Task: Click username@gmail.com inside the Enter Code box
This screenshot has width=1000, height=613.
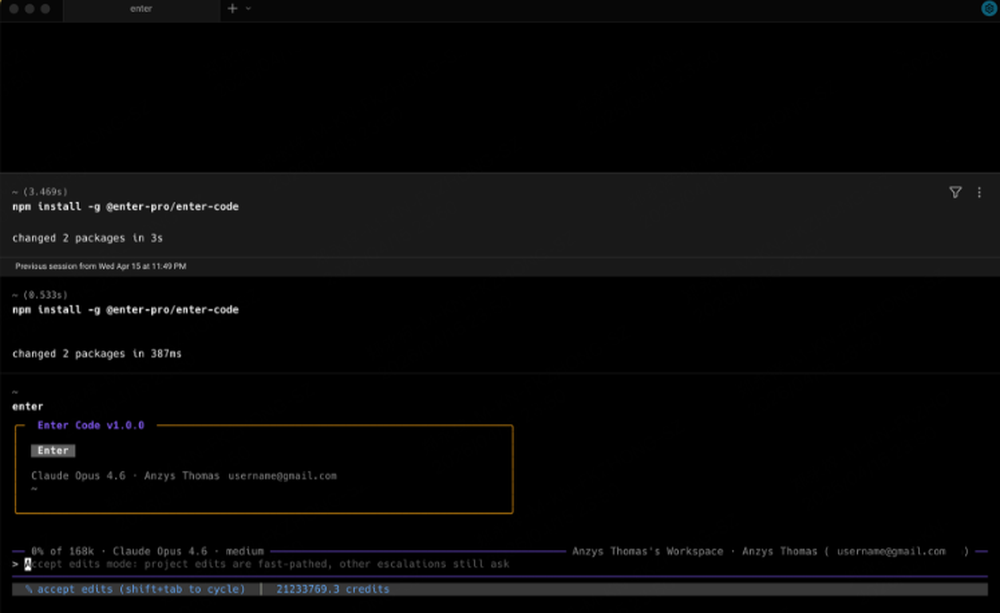Action: [283, 476]
